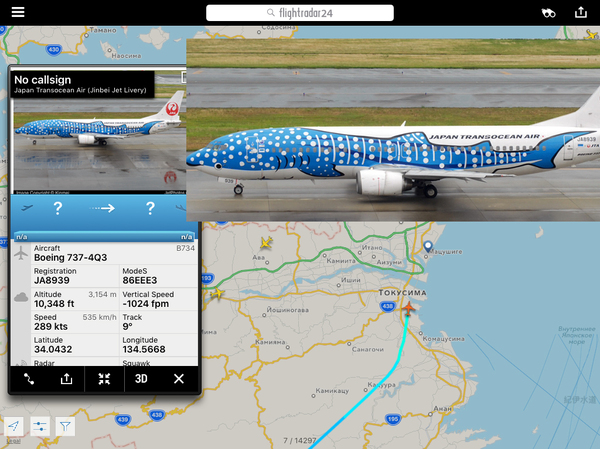Open the binoculars AR view icon
The image size is (600, 449).
pos(548,13)
